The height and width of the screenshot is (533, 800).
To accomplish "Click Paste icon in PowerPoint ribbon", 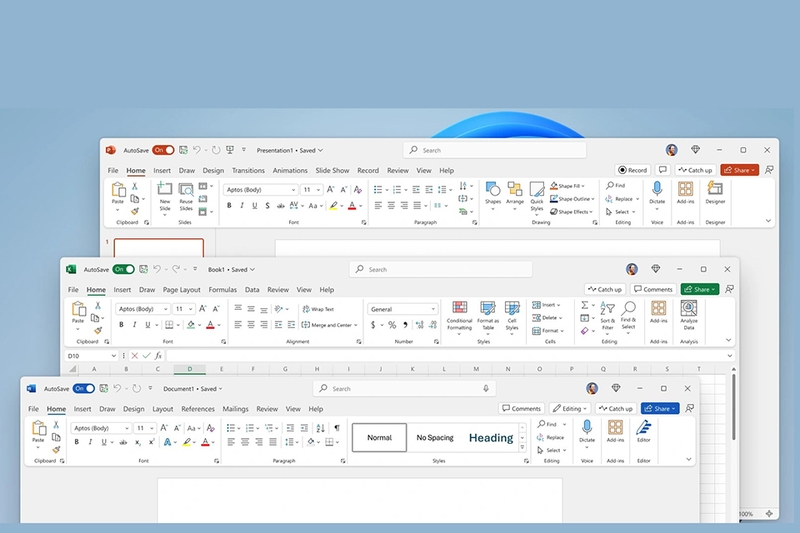I will point(118,190).
